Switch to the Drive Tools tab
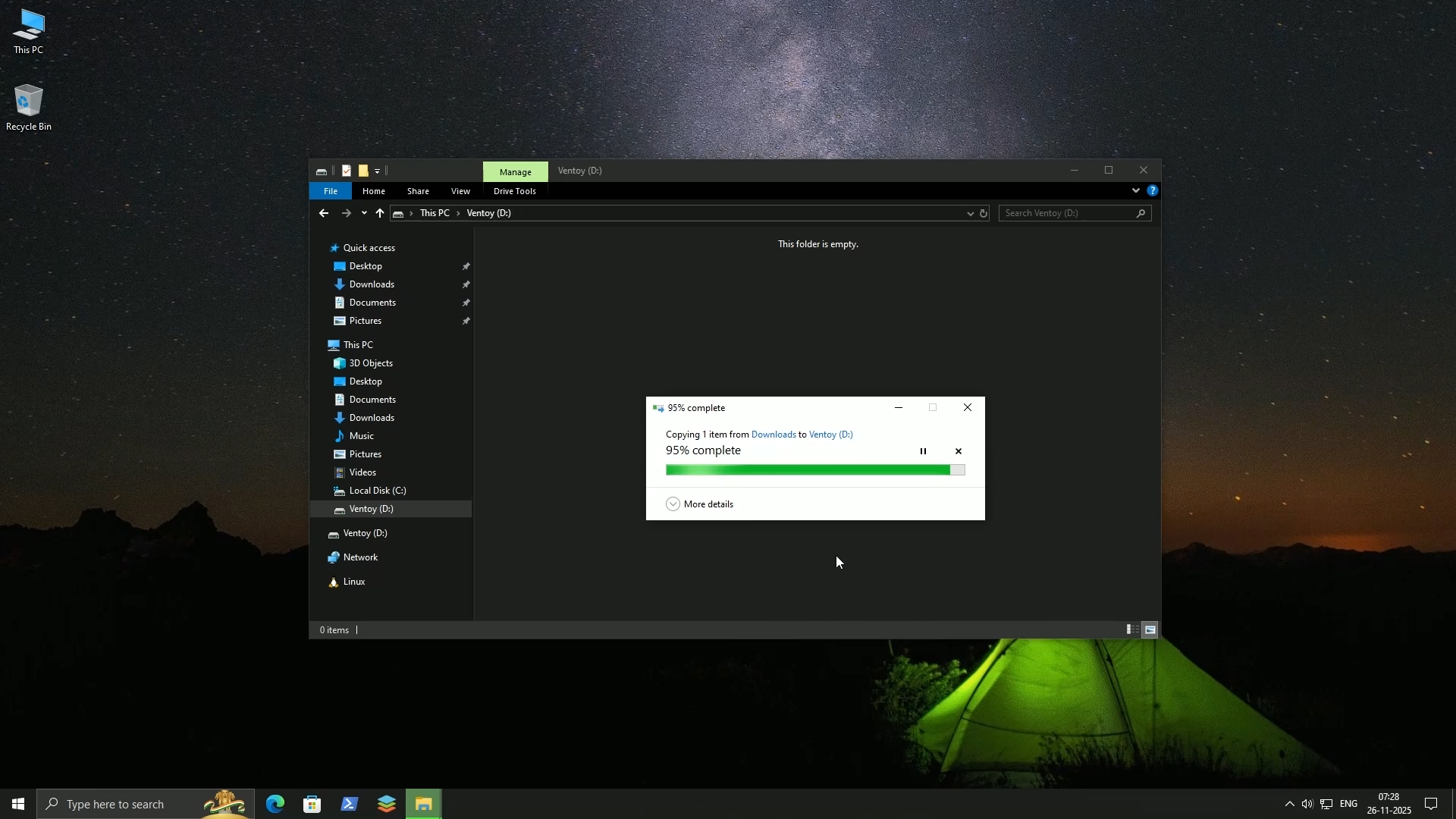 tap(513, 191)
